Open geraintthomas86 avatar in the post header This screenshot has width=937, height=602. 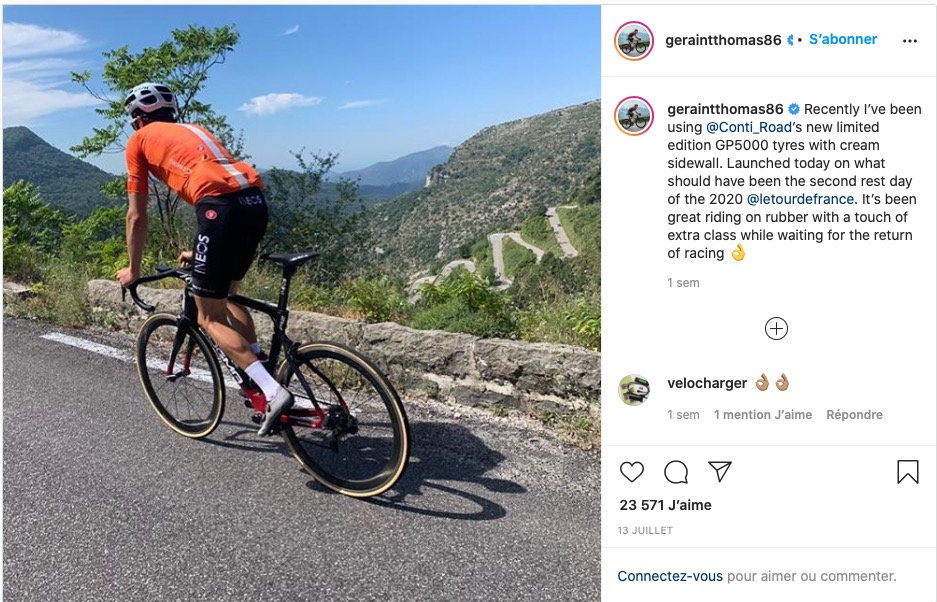pos(634,41)
